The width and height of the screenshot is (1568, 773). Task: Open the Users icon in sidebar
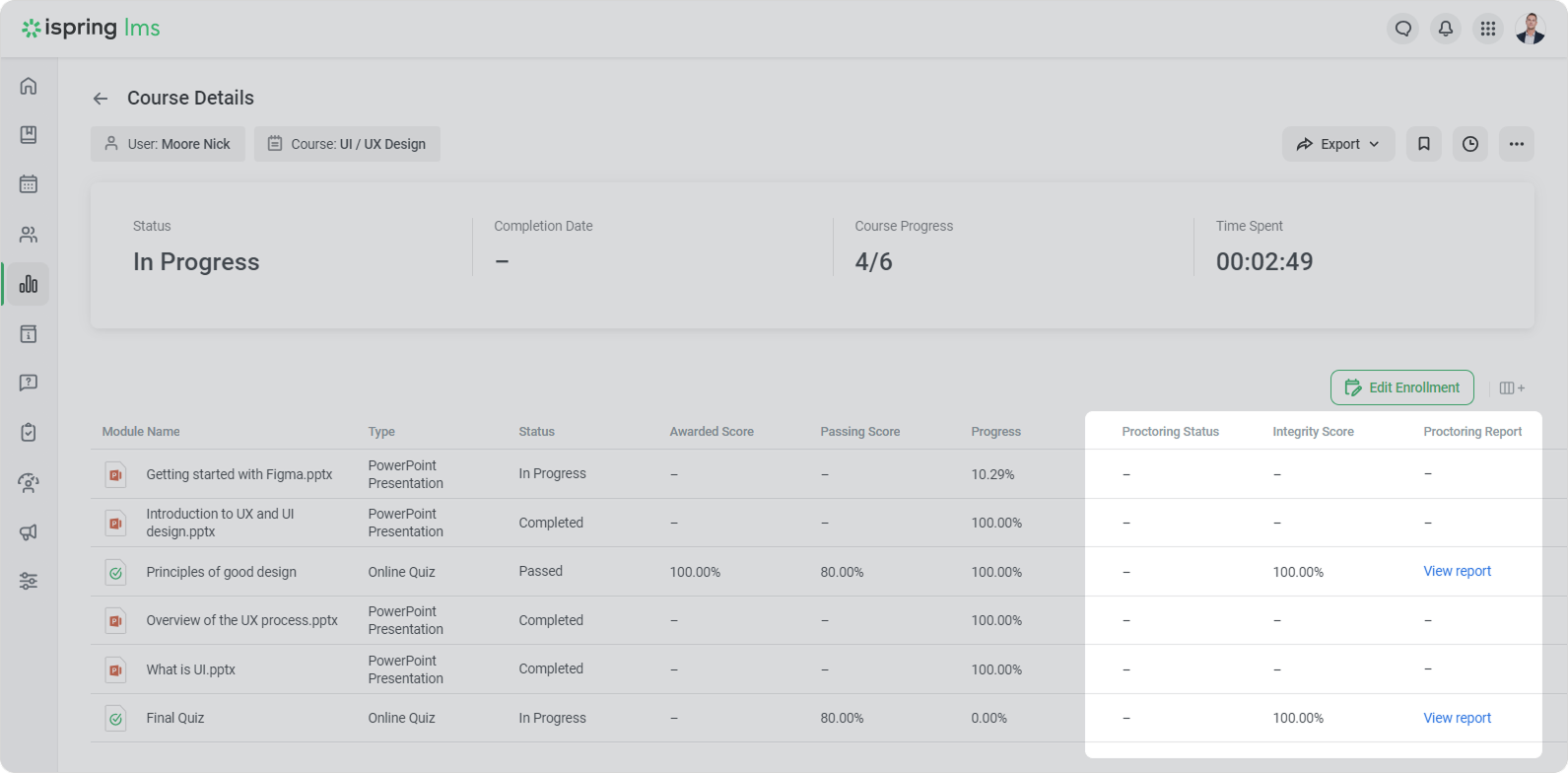click(x=29, y=235)
